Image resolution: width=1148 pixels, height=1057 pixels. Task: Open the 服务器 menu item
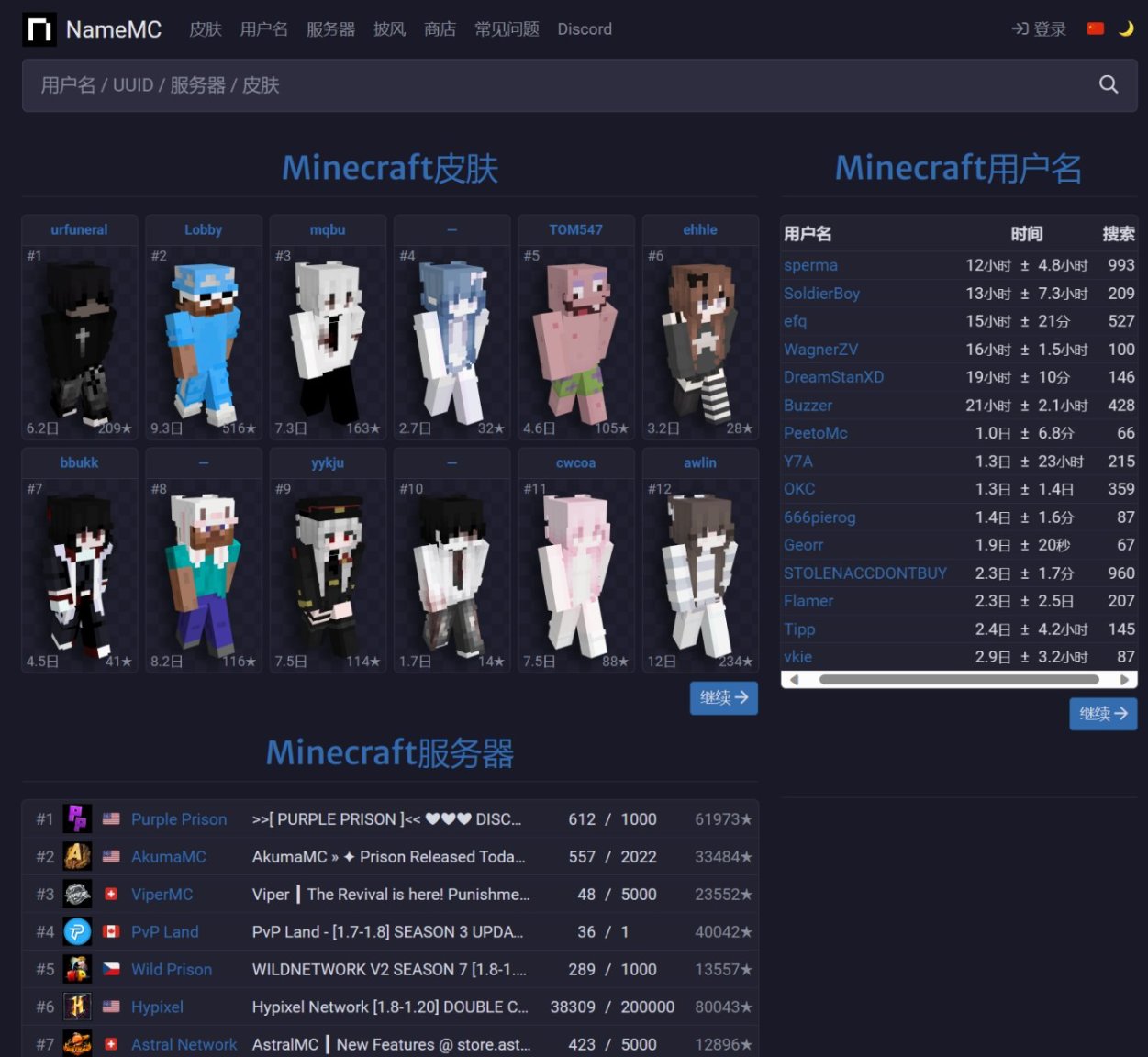[x=330, y=29]
